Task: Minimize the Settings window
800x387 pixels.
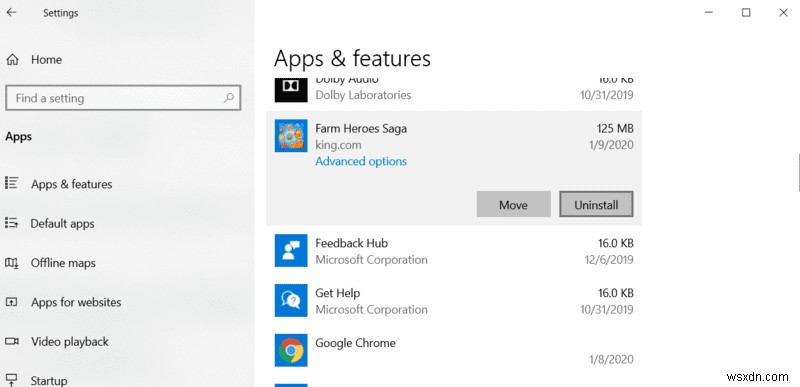Action: pyautogui.click(x=709, y=13)
